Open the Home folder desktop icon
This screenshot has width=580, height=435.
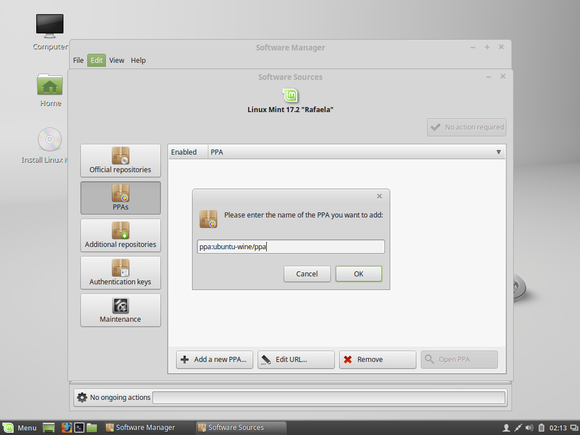tap(50, 90)
